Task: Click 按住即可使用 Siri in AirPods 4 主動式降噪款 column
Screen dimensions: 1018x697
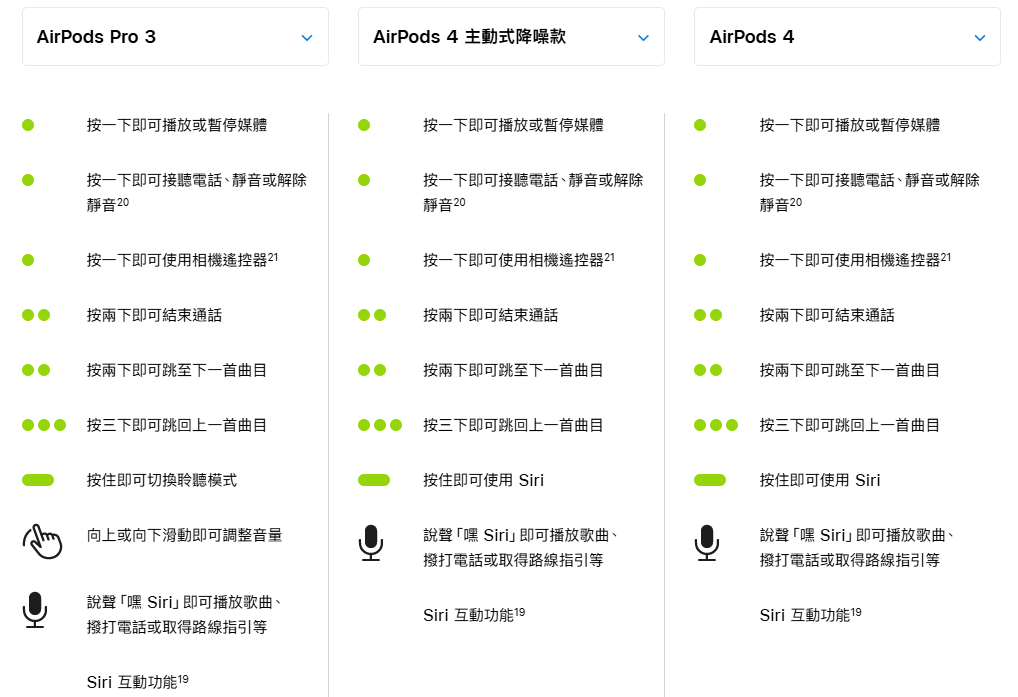Action: click(x=484, y=480)
